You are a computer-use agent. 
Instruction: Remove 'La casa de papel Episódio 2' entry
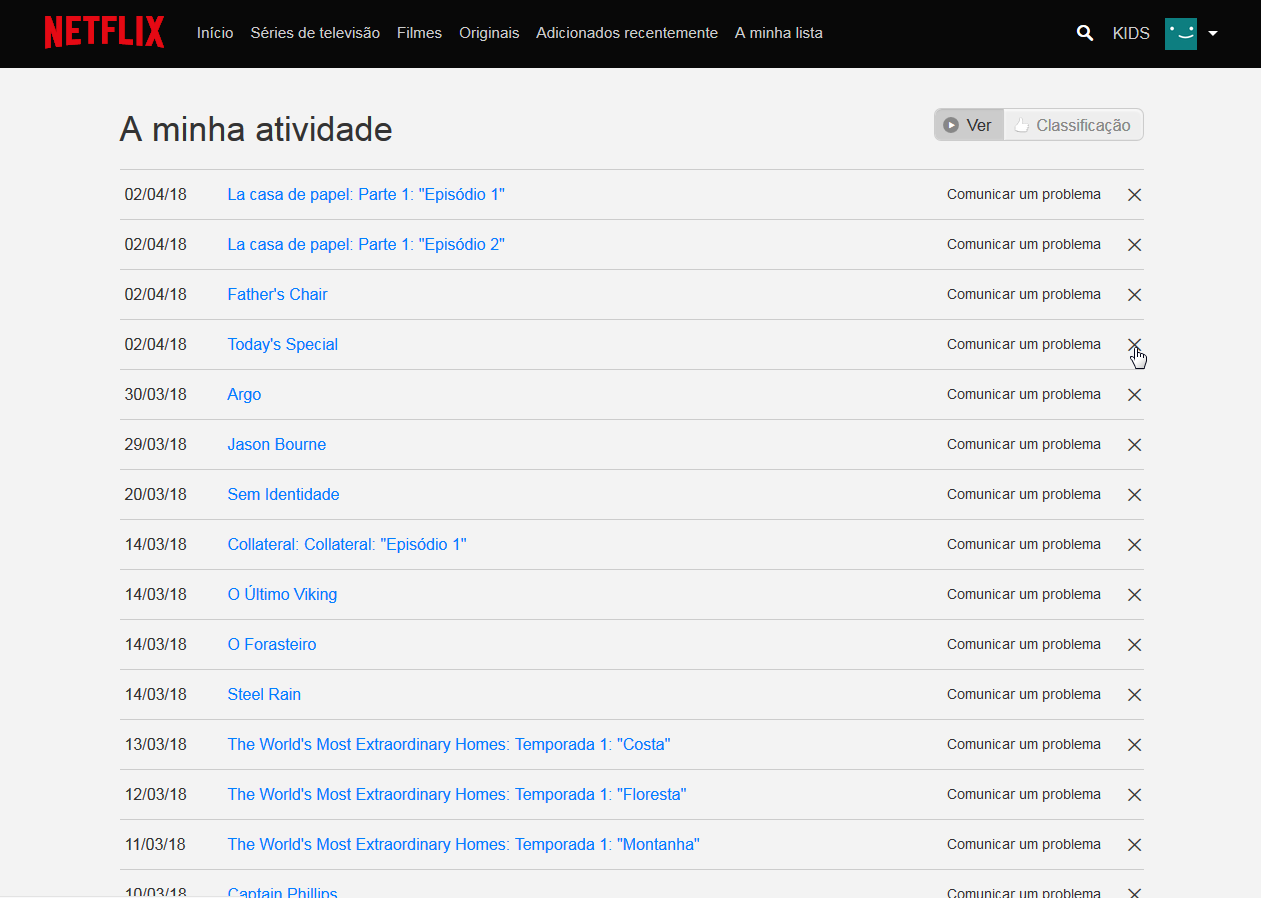click(1134, 245)
